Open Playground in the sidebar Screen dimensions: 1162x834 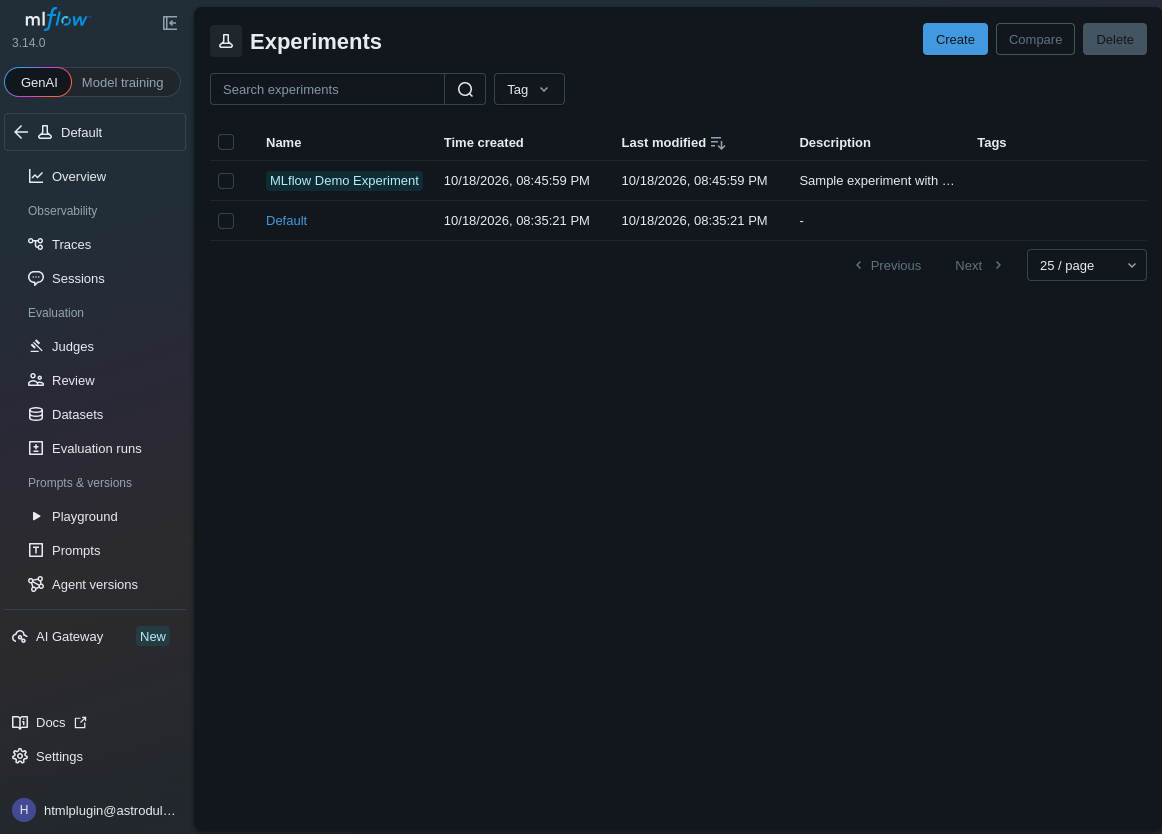coord(95,516)
